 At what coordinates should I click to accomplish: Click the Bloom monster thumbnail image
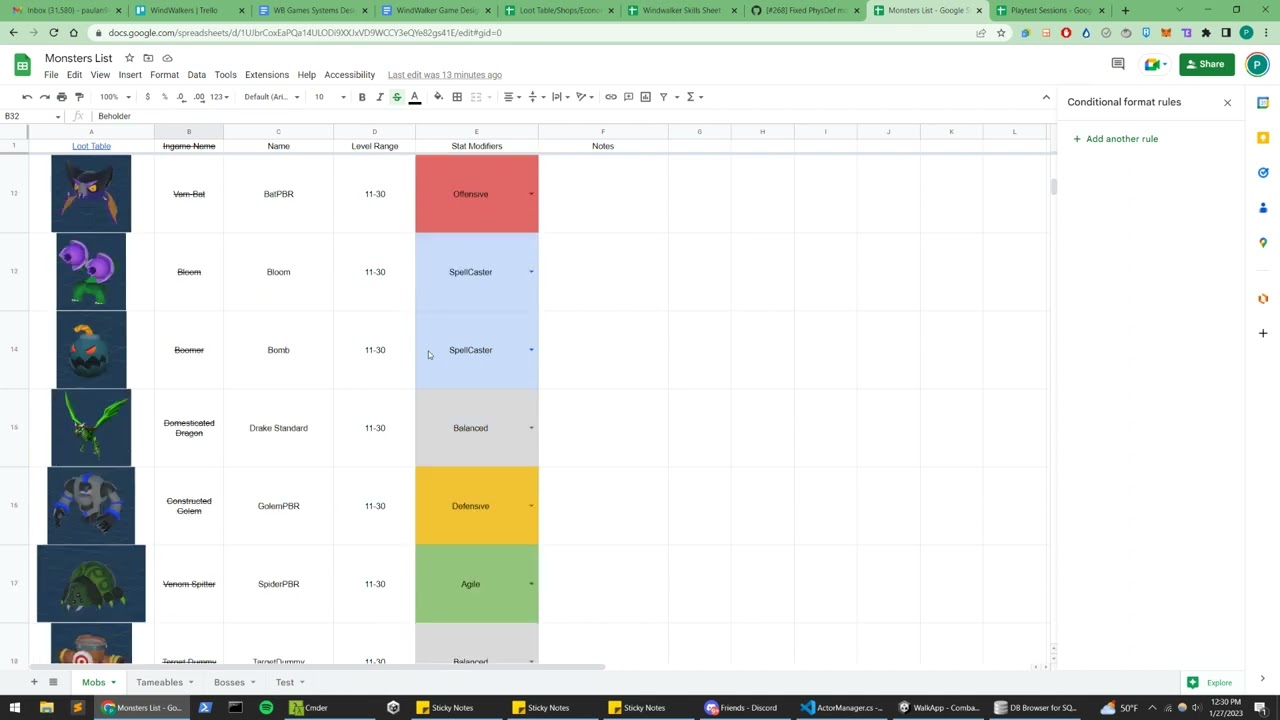coord(91,272)
